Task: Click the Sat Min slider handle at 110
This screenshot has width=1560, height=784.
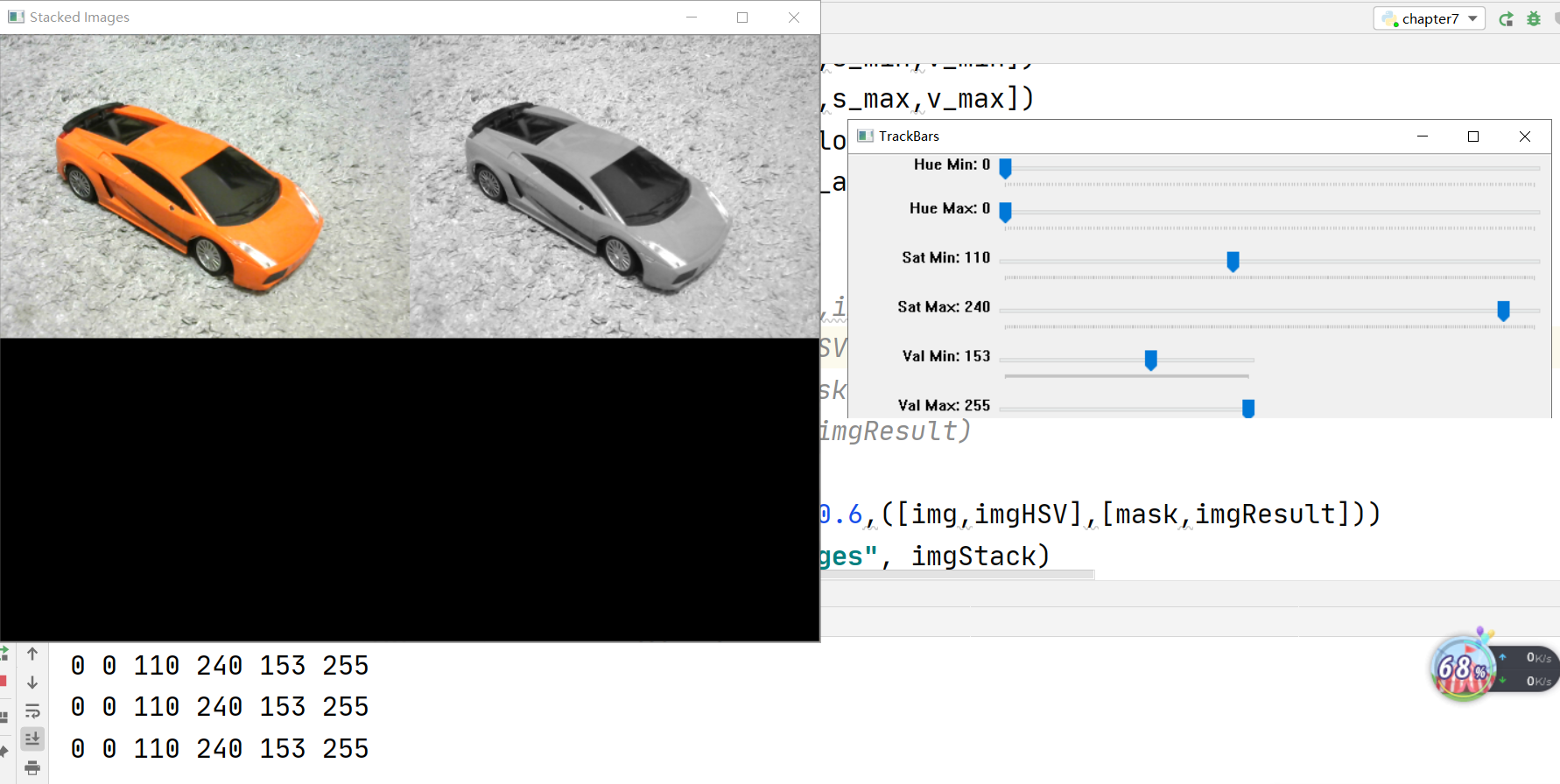Action: (1233, 262)
